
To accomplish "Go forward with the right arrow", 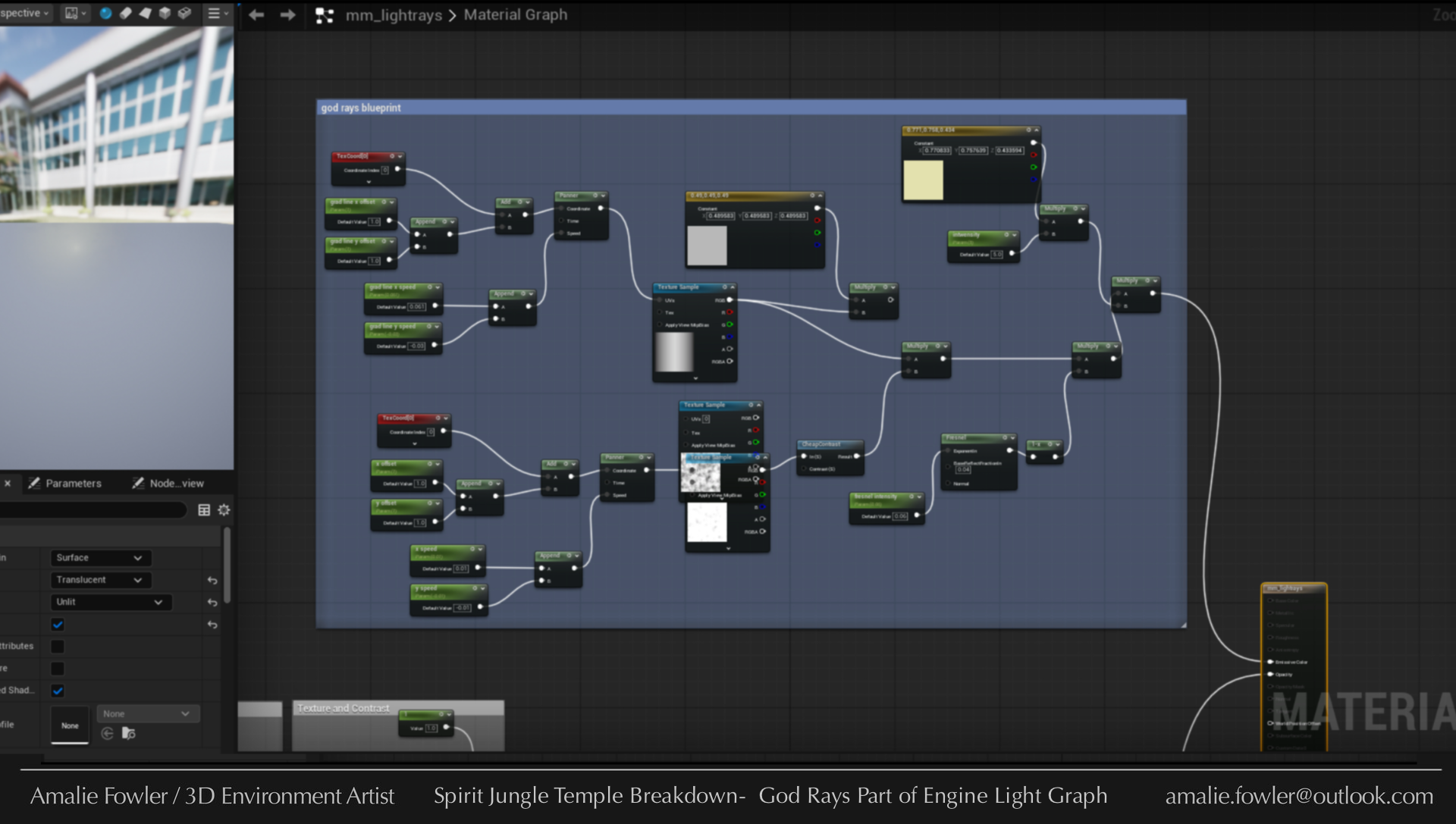I will click(287, 14).
